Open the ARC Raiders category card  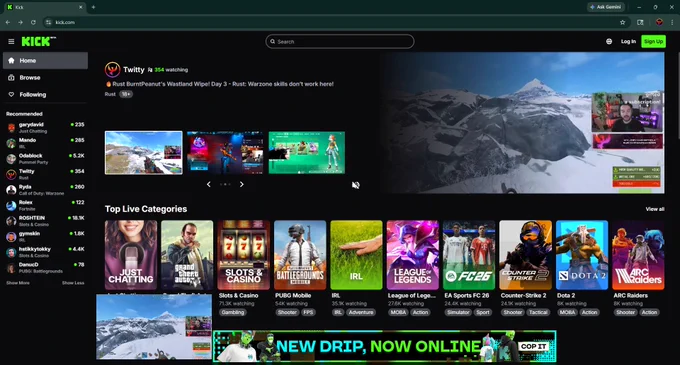tap(638, 255)
